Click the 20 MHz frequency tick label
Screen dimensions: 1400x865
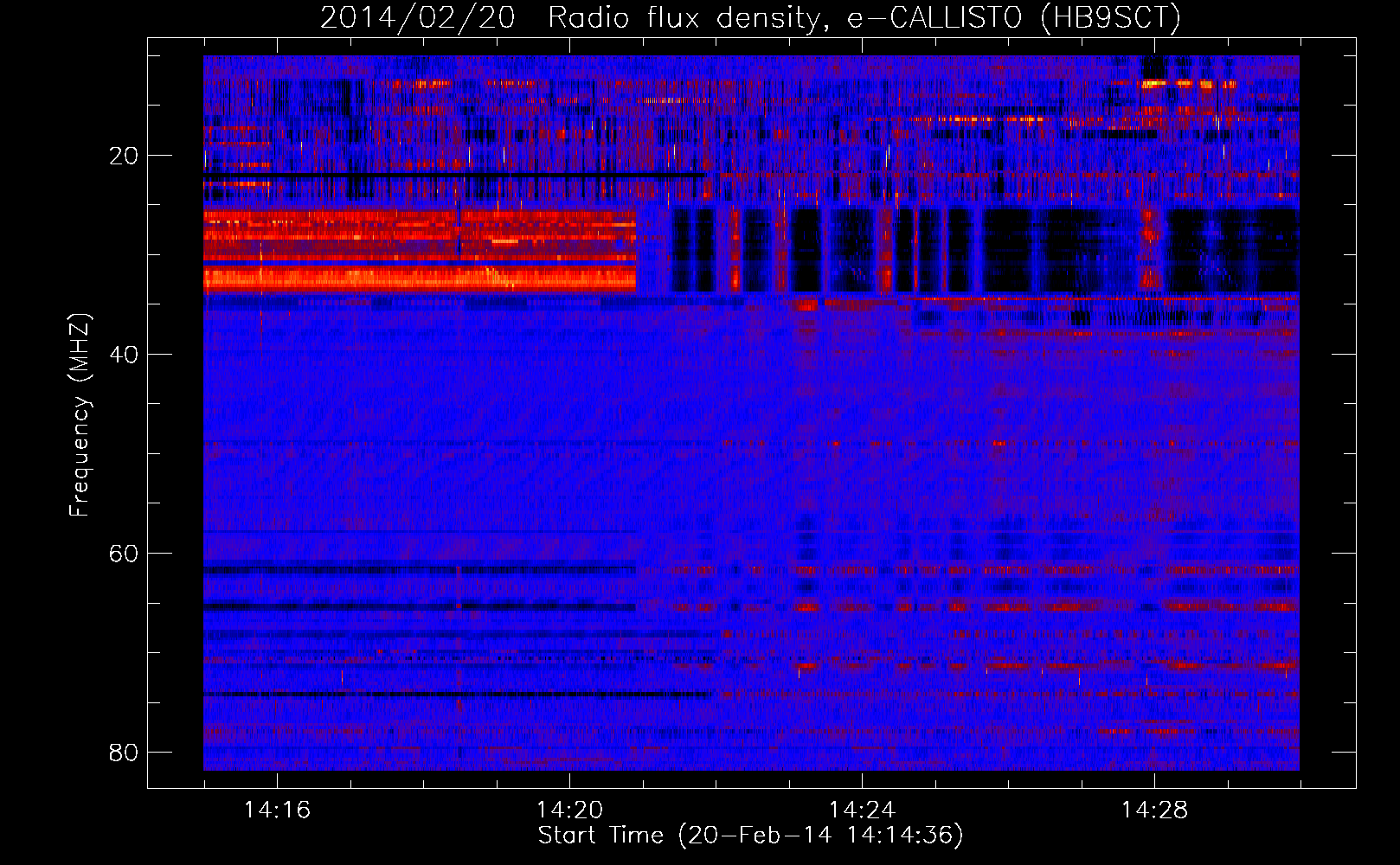click(x=125, y=156)
